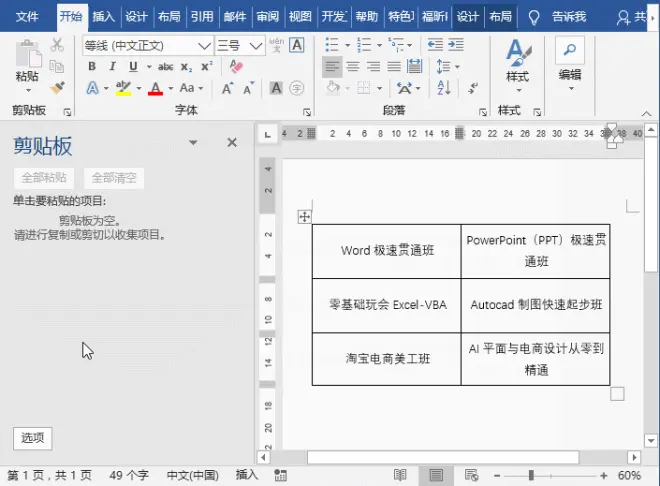Decrease font size icon
660x486 pixels.
pos(248,88)
